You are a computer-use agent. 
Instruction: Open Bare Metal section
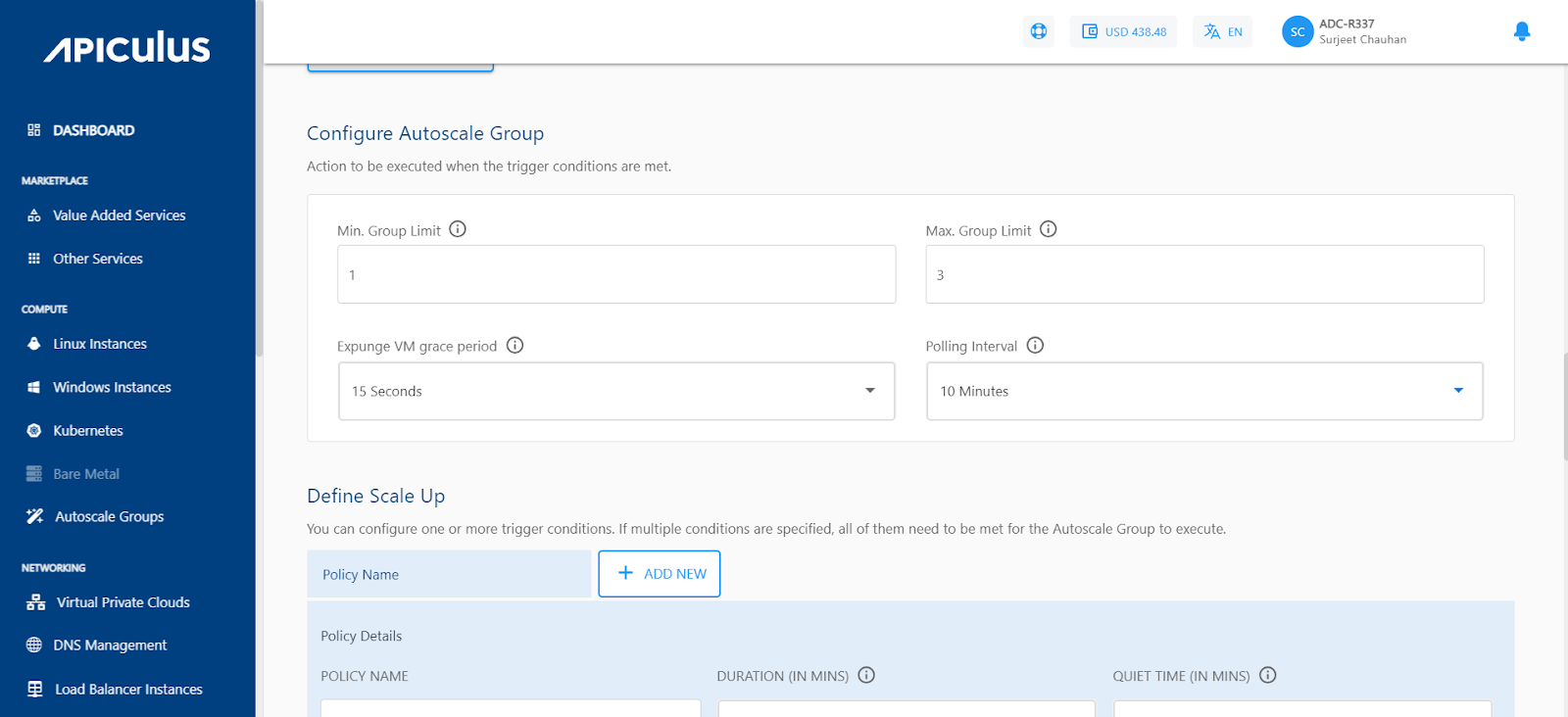(86, 474)
